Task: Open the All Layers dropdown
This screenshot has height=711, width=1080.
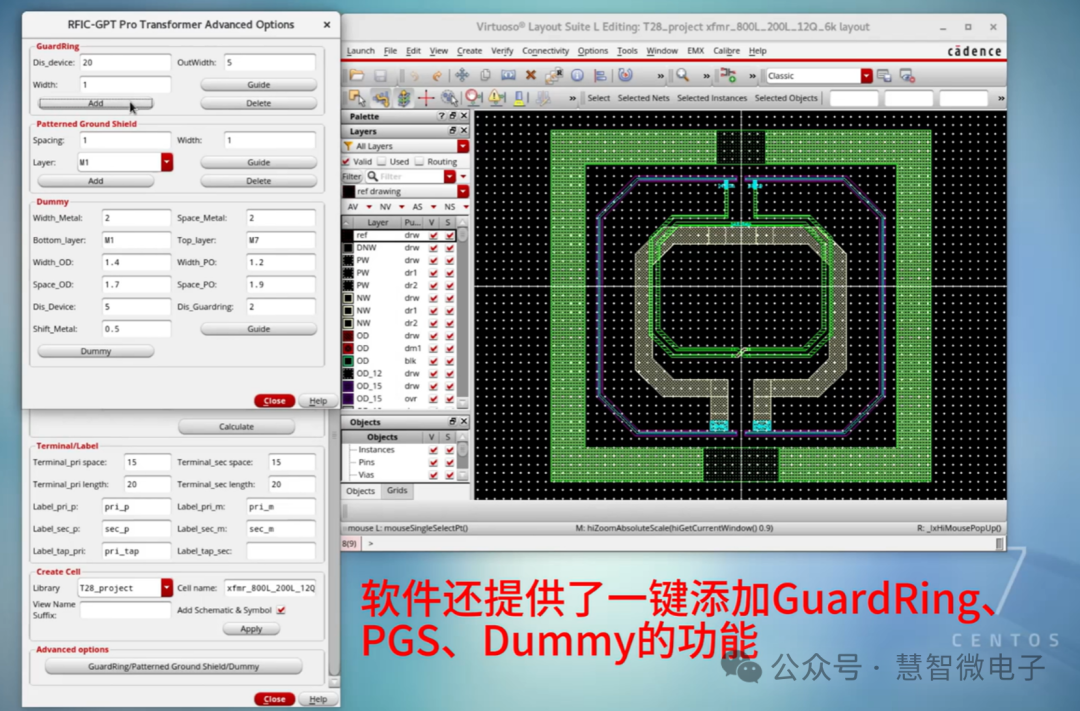Action: point(463,146)
